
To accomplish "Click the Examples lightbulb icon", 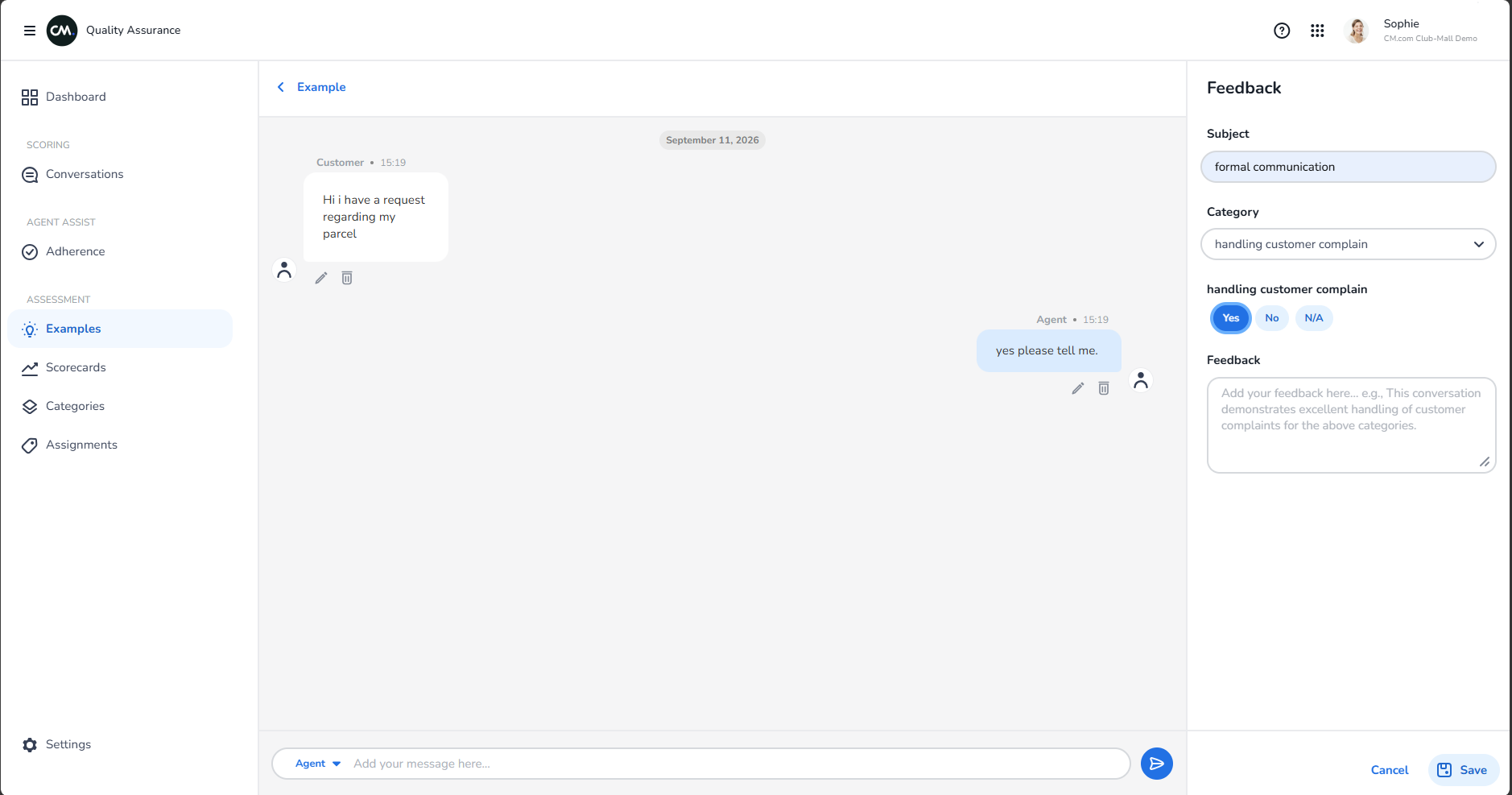I will tap(30, 329).
